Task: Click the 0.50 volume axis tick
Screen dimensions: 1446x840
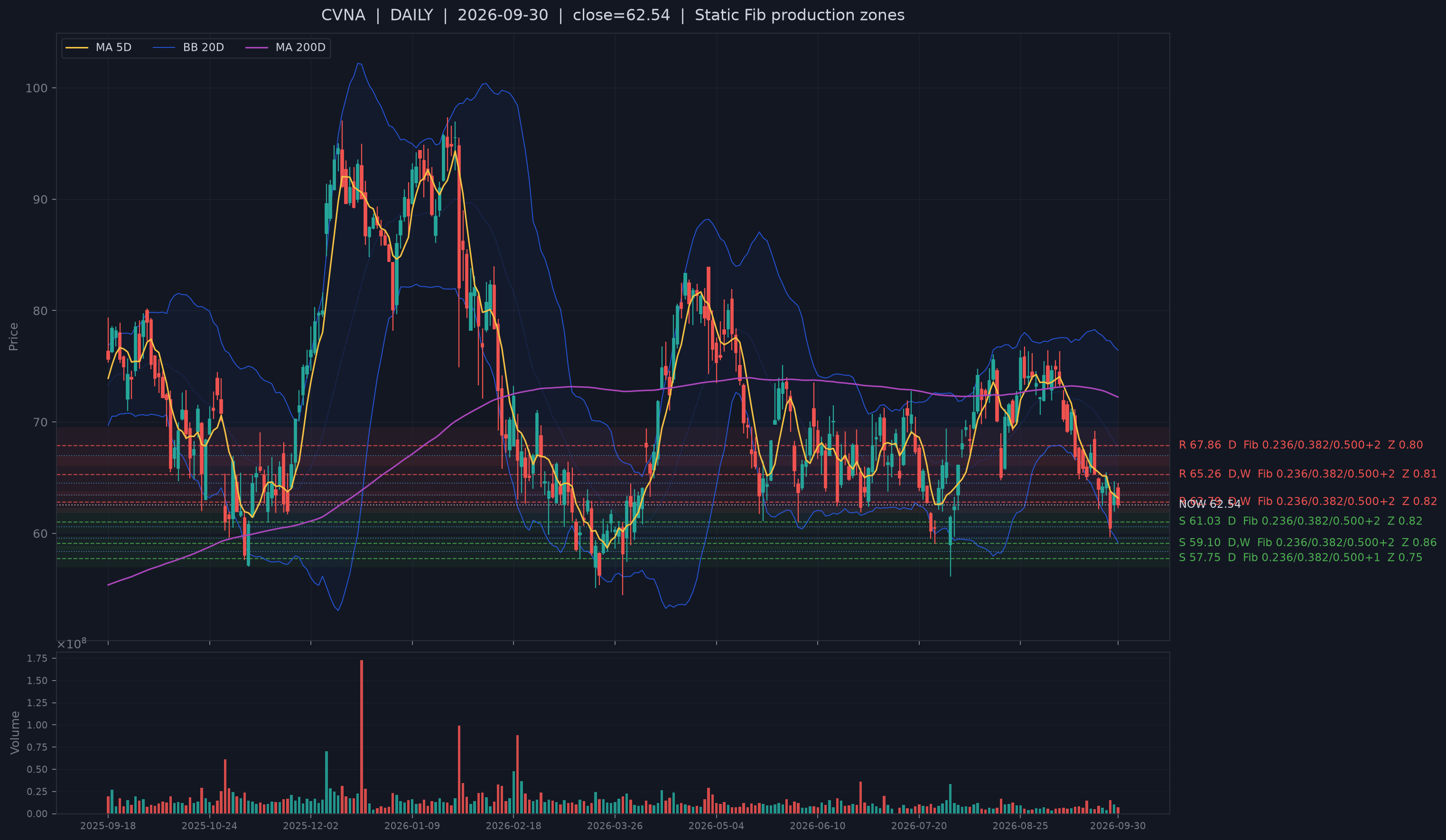Action: pyautogui.click(x=37, y=769)
